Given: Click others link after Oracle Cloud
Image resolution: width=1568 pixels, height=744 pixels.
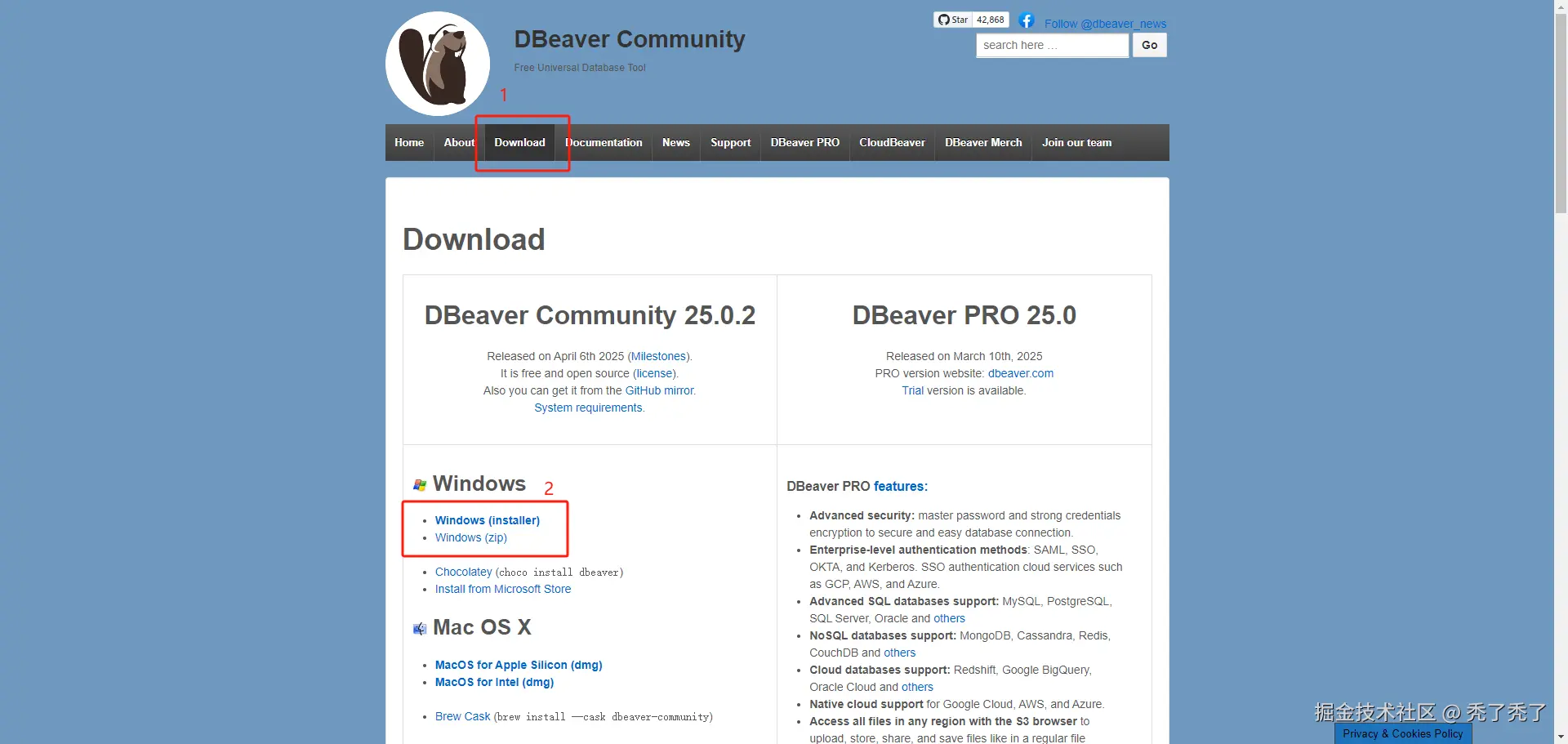Looking at the screenshot, I should (x=917, y=687).
